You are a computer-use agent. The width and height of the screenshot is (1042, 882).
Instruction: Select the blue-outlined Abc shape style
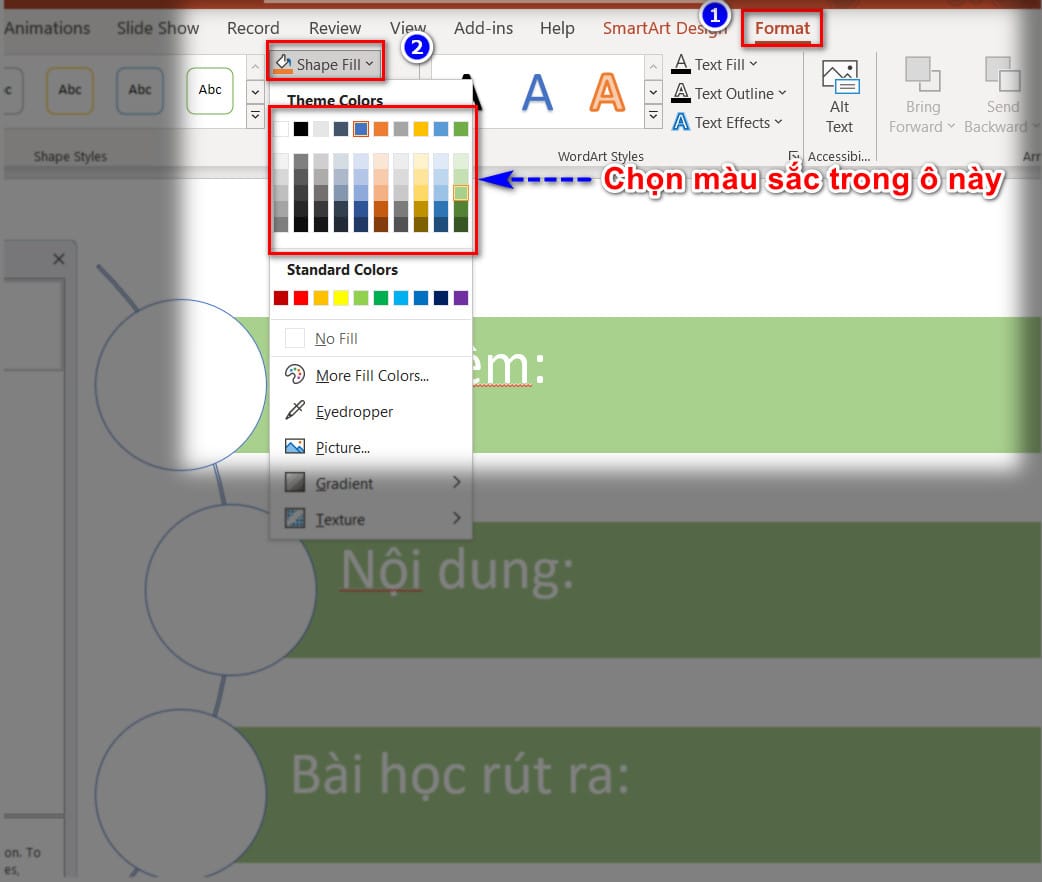pos(140,90)
